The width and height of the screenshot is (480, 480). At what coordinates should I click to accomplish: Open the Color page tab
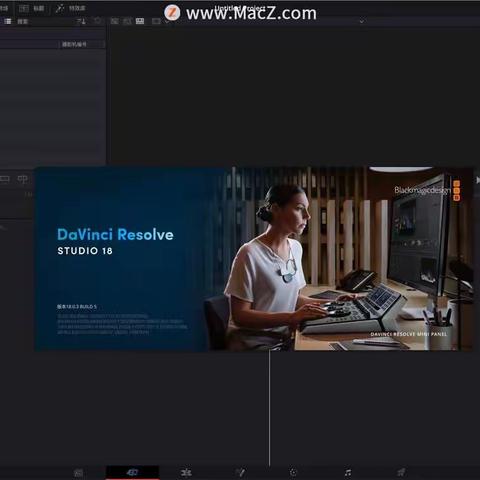pyautogui.click(x=293, y=472)
